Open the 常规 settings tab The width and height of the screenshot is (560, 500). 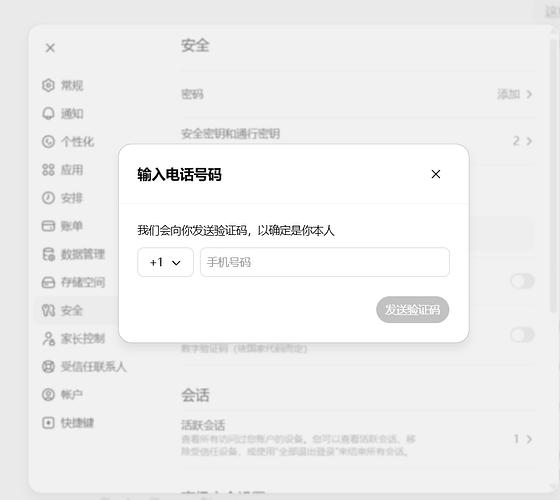tap(72, 85)
